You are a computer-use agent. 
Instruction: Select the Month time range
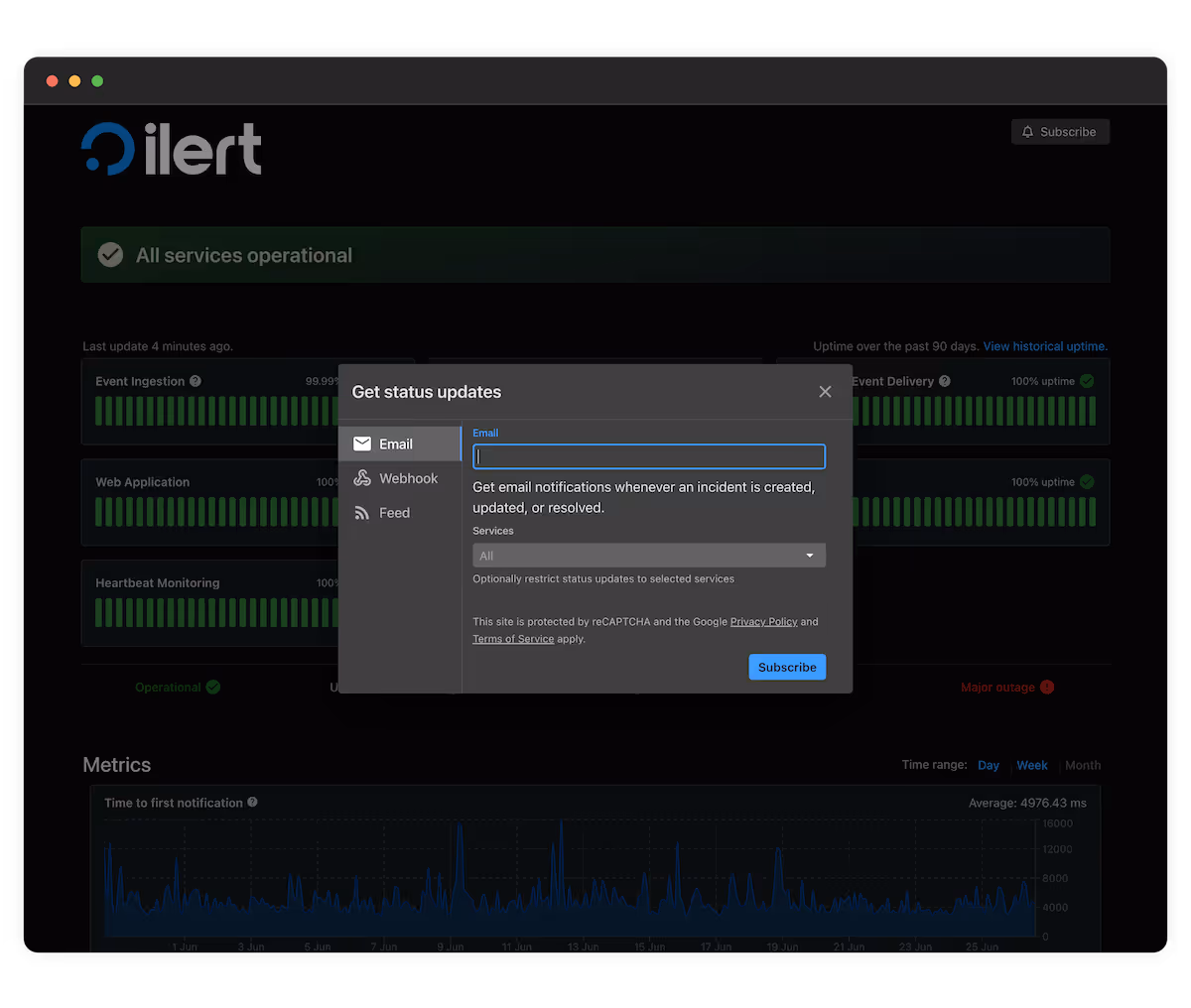coord(1082,765)
